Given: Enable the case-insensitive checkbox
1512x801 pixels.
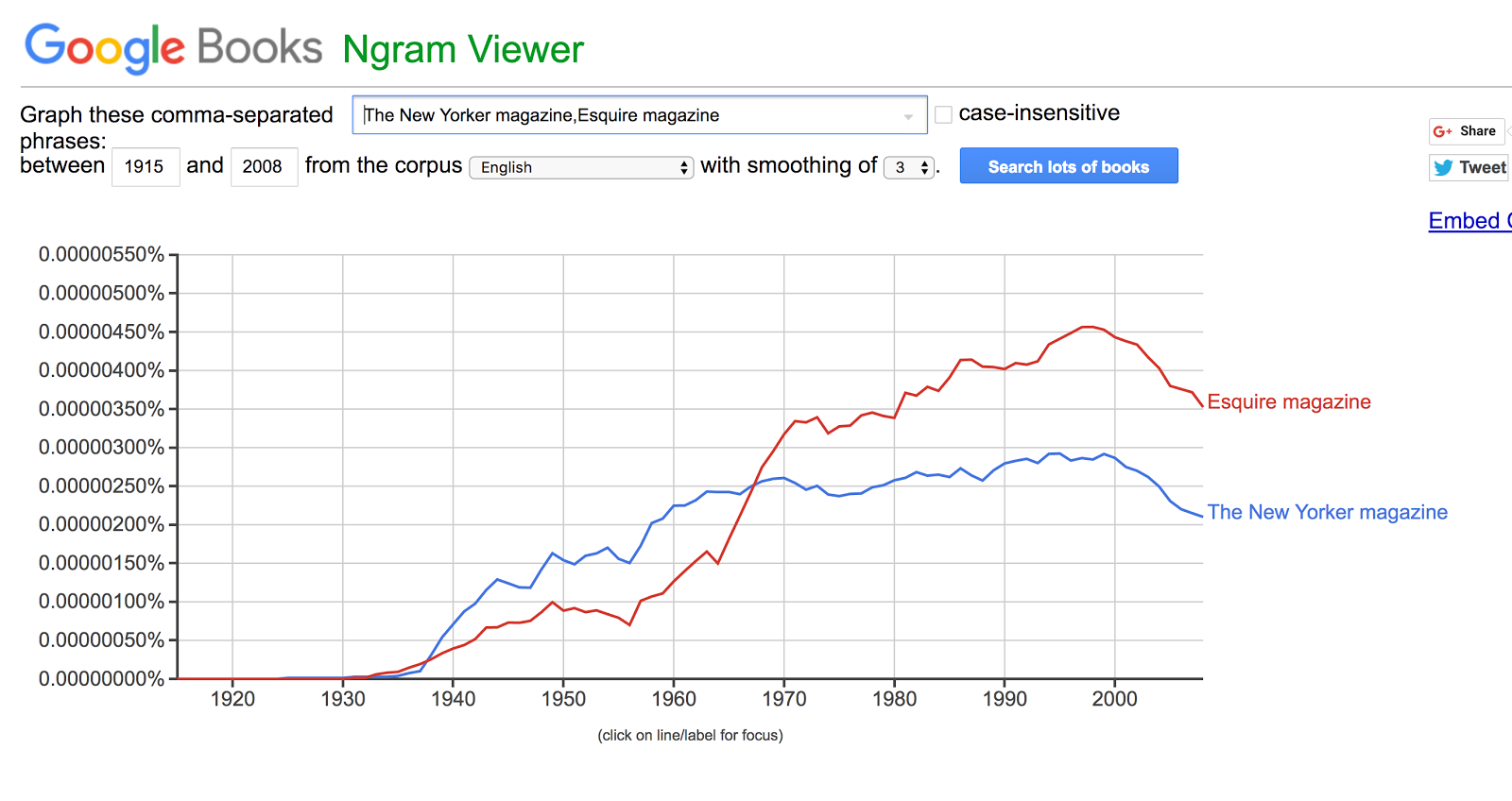Looking at the screenshot, I should pos(943,115).
